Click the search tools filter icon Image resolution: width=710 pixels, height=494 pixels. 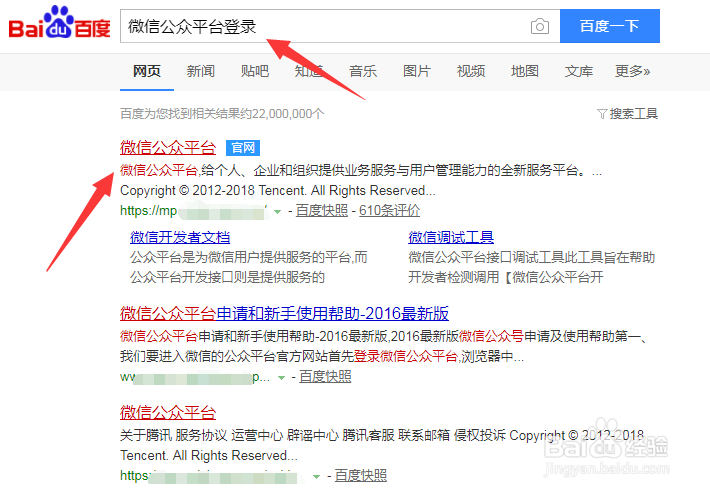point(602,114)
